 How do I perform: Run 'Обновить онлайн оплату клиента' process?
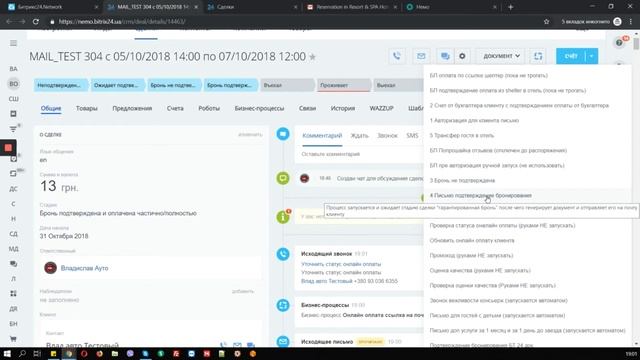(x=472, y=240)
